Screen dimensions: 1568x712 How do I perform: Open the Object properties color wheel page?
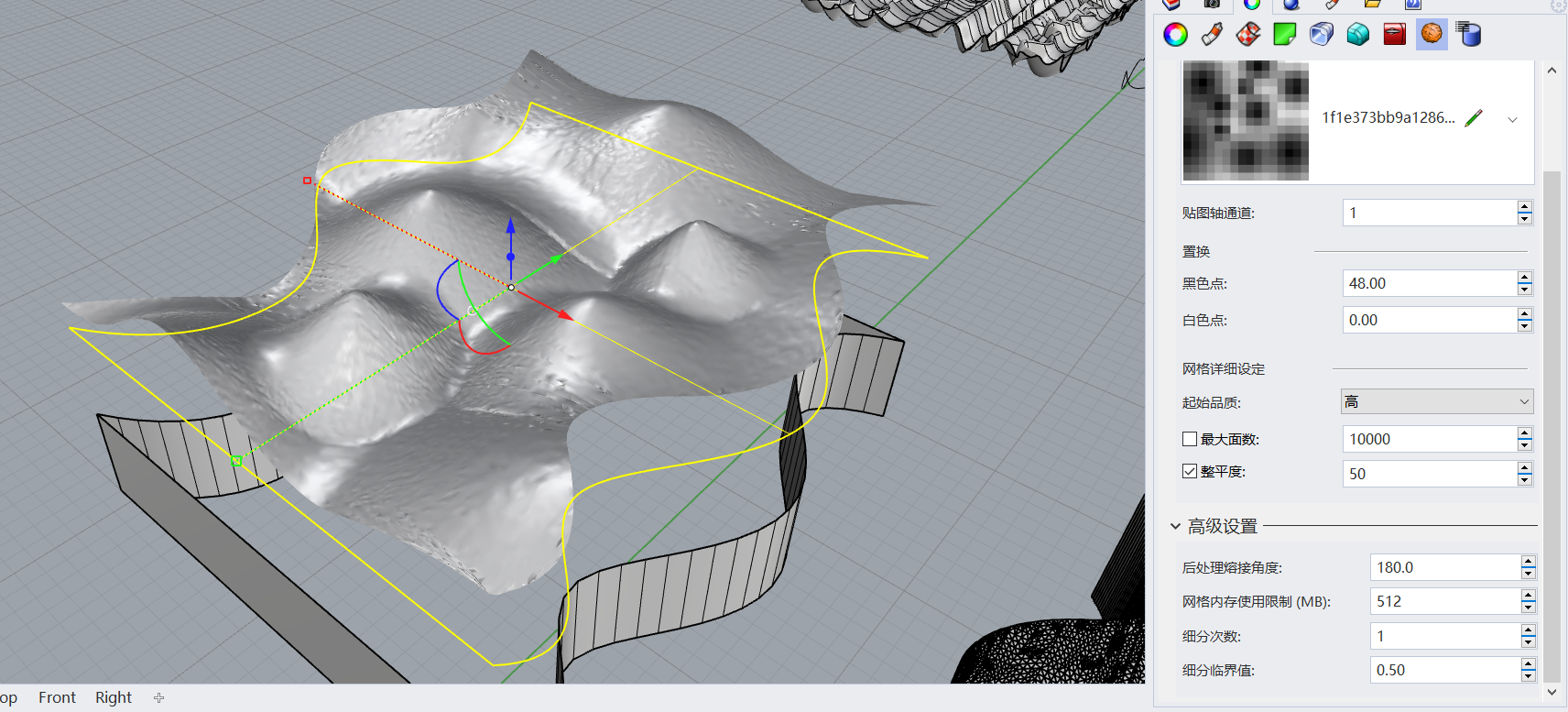click(x=1175, y=35)
